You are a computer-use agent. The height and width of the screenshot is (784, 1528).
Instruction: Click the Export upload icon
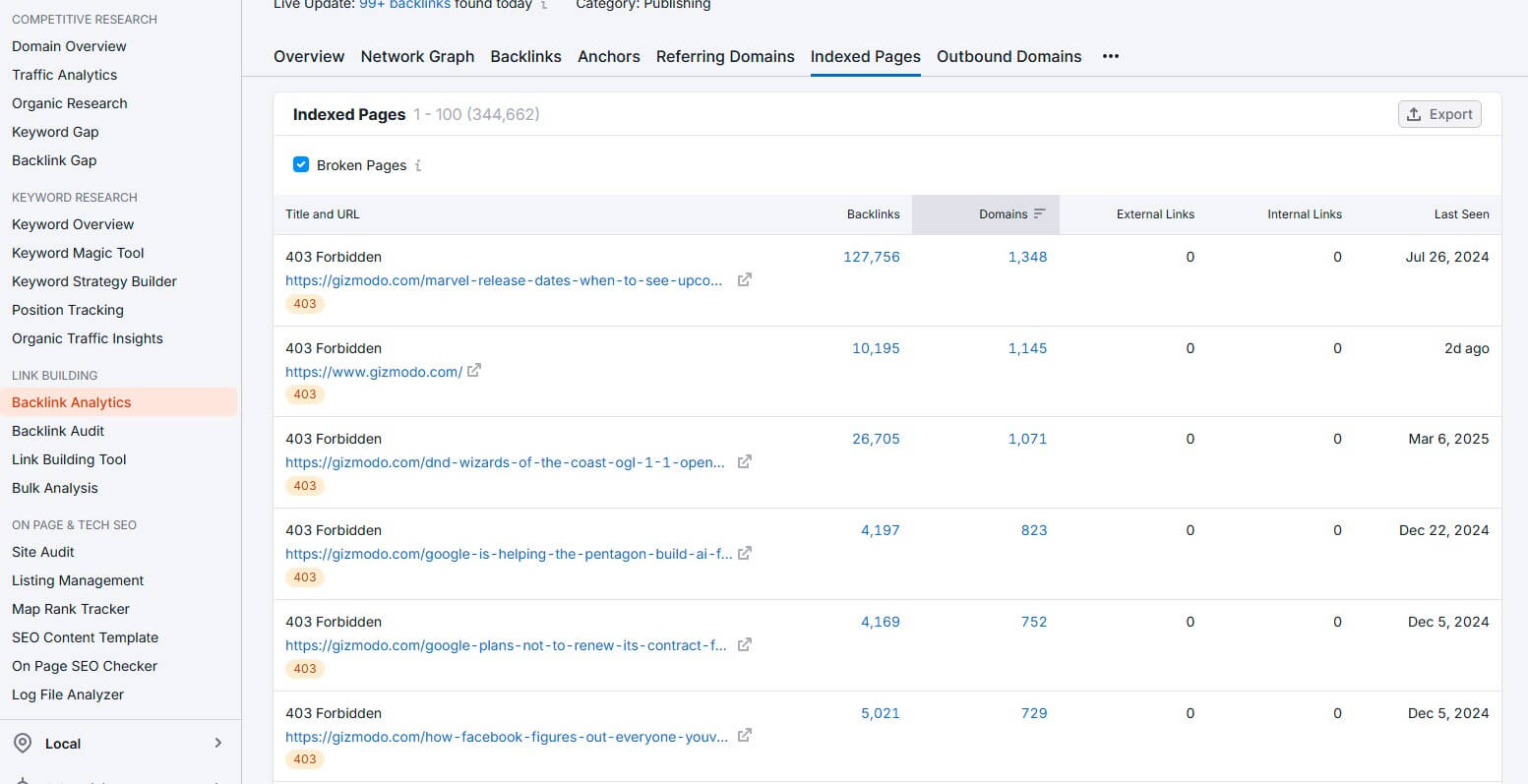pos(1415,113)
